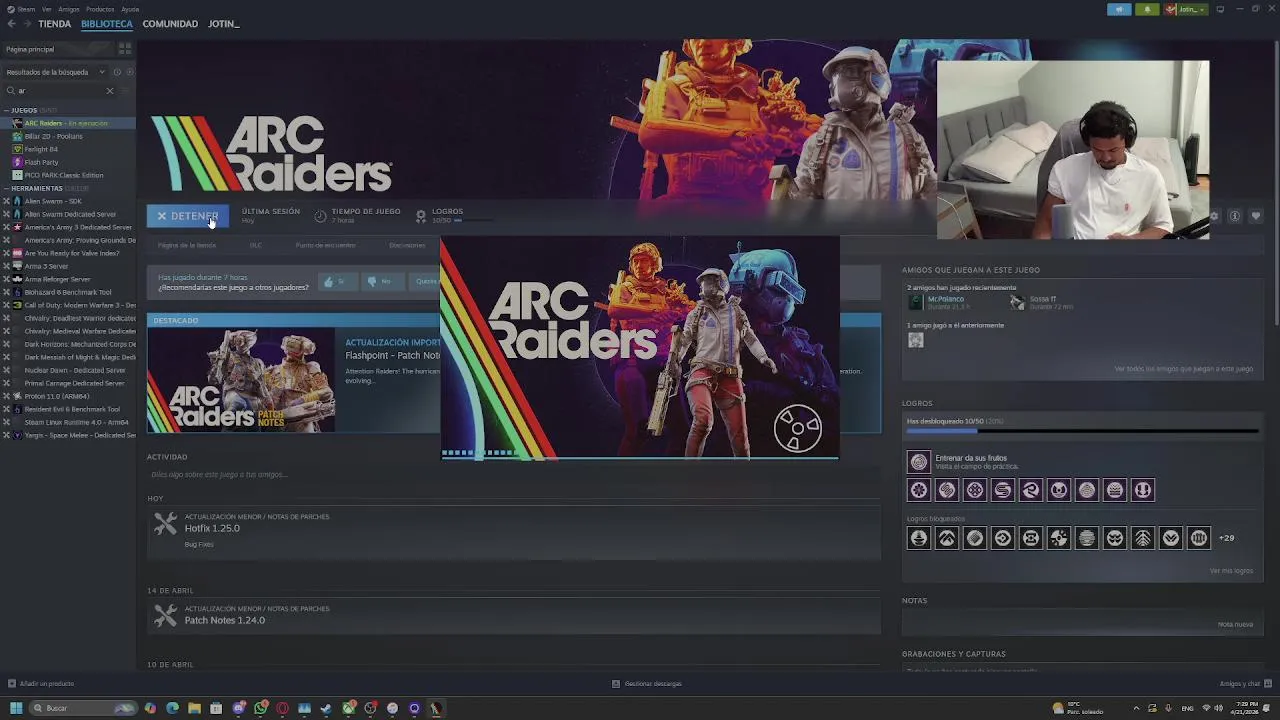This screenshot has width=1280, height=720.
Task: Open the Entrenar da sus frutos achievement icon
Action: pyautogui.click(x=918, y=462)
